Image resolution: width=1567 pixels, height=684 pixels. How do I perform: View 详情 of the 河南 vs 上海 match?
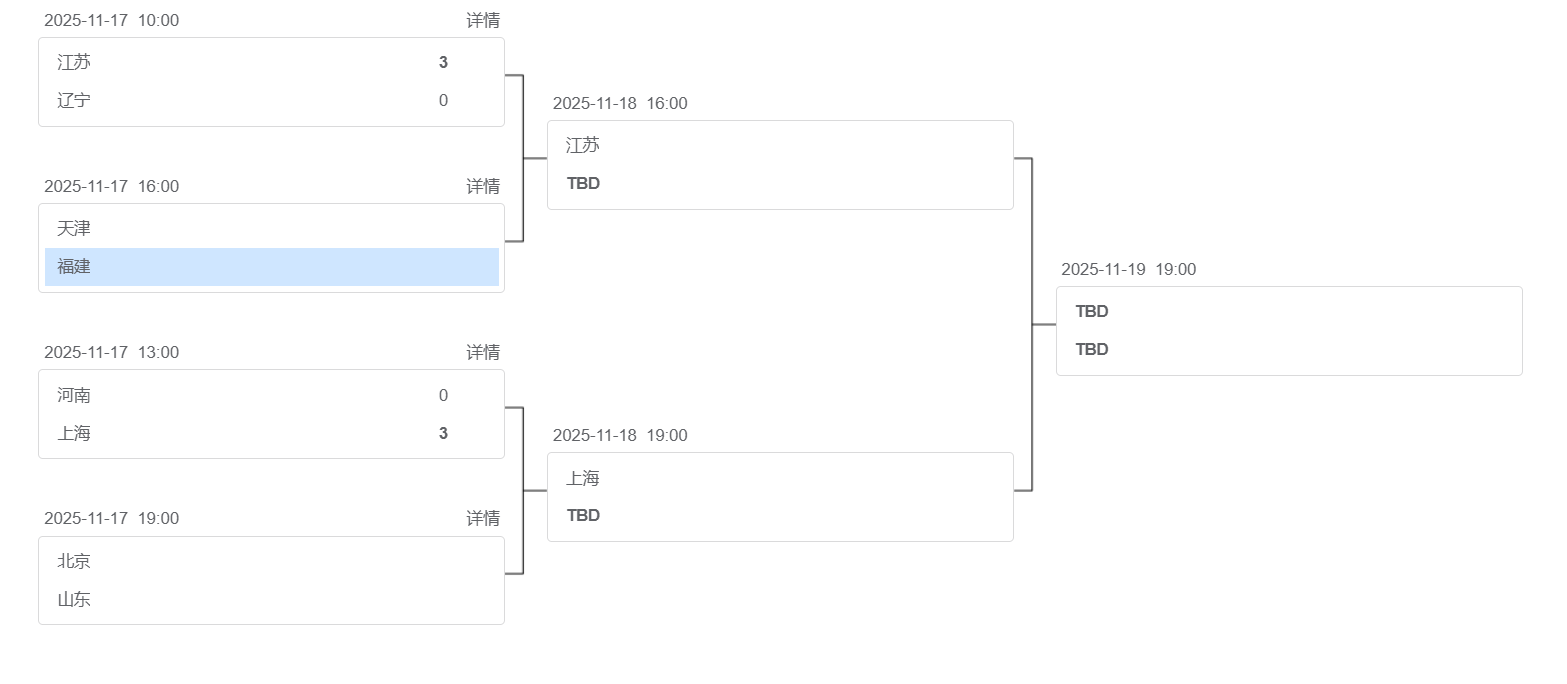click(x=483, y=352)
